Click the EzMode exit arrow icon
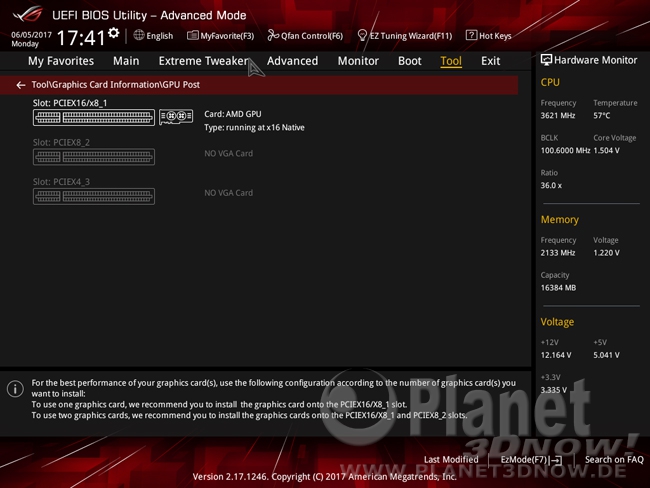 coord(557,460)
